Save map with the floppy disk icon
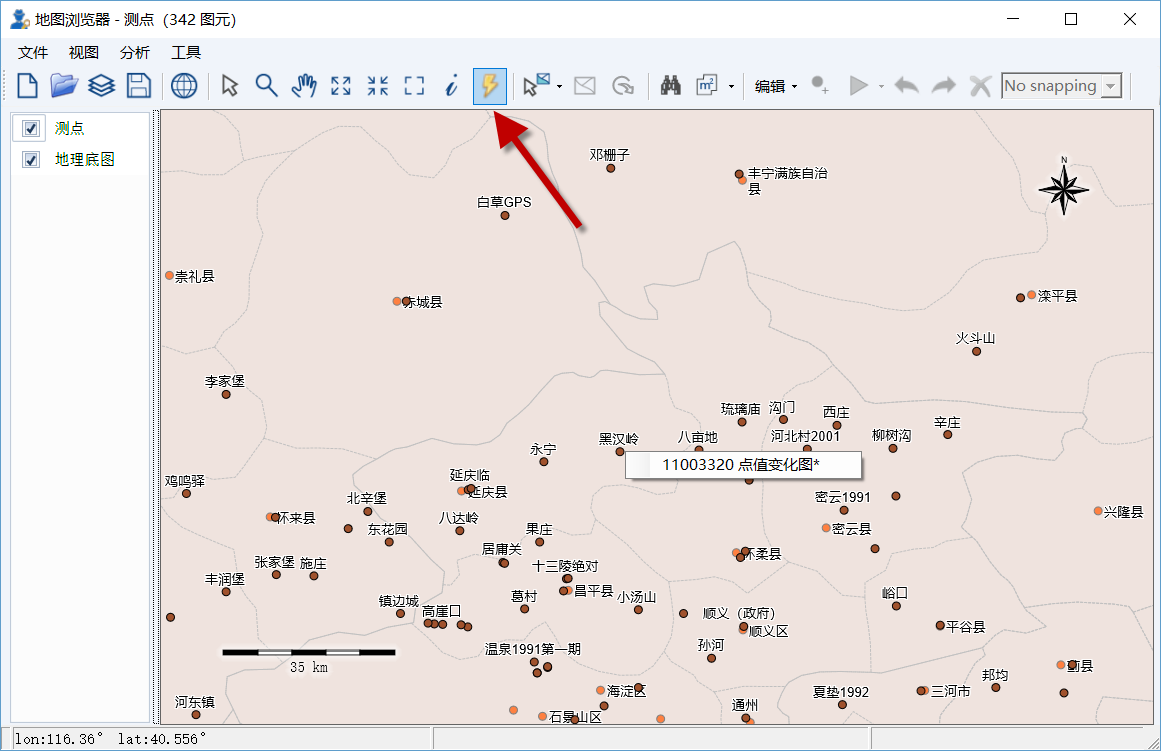 tap(138, 86)
